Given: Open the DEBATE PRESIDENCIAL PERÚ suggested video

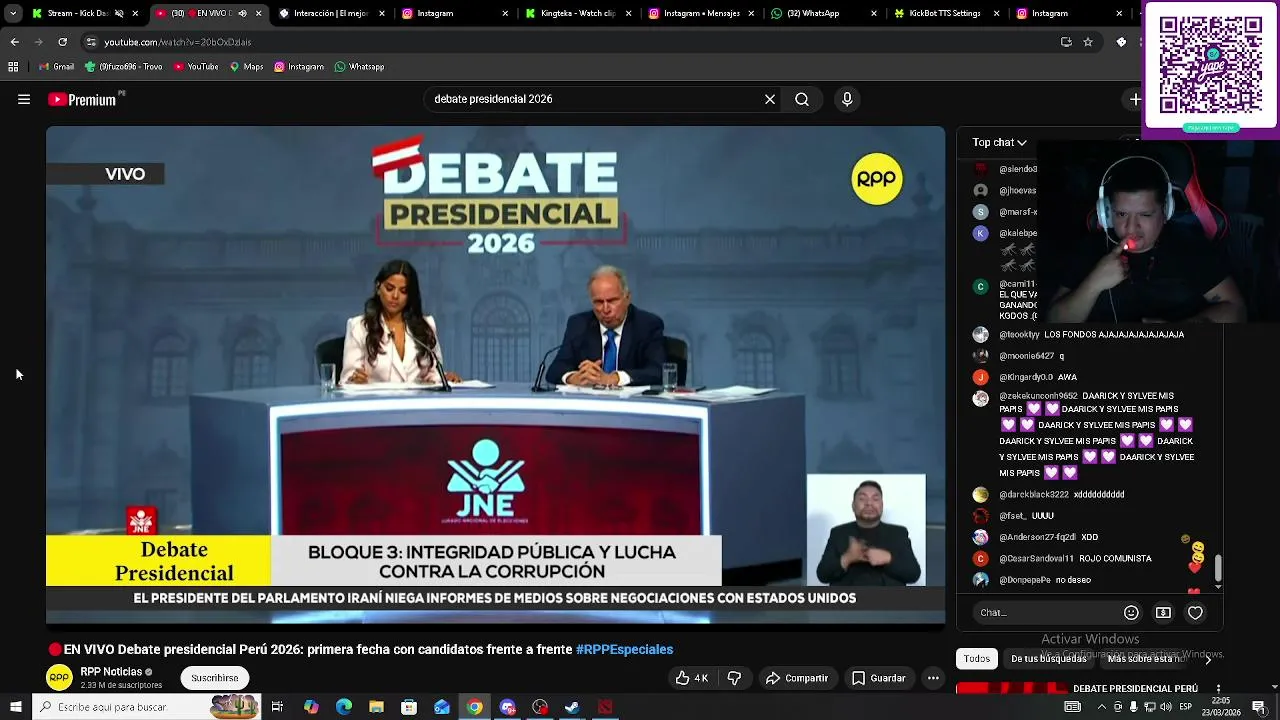Looking at the screenshot, I should pos(1135,688).
